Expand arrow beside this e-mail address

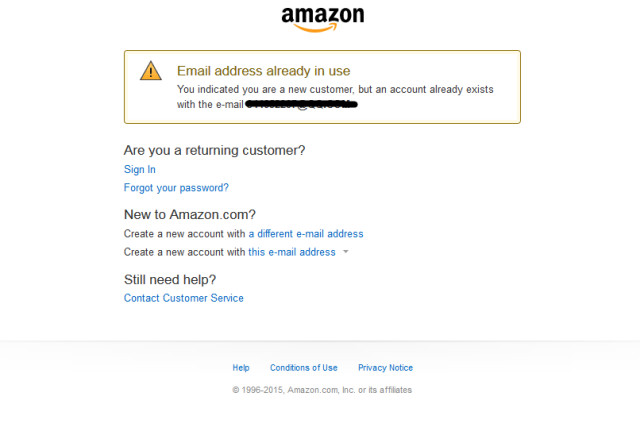click(x=346, y=252)
